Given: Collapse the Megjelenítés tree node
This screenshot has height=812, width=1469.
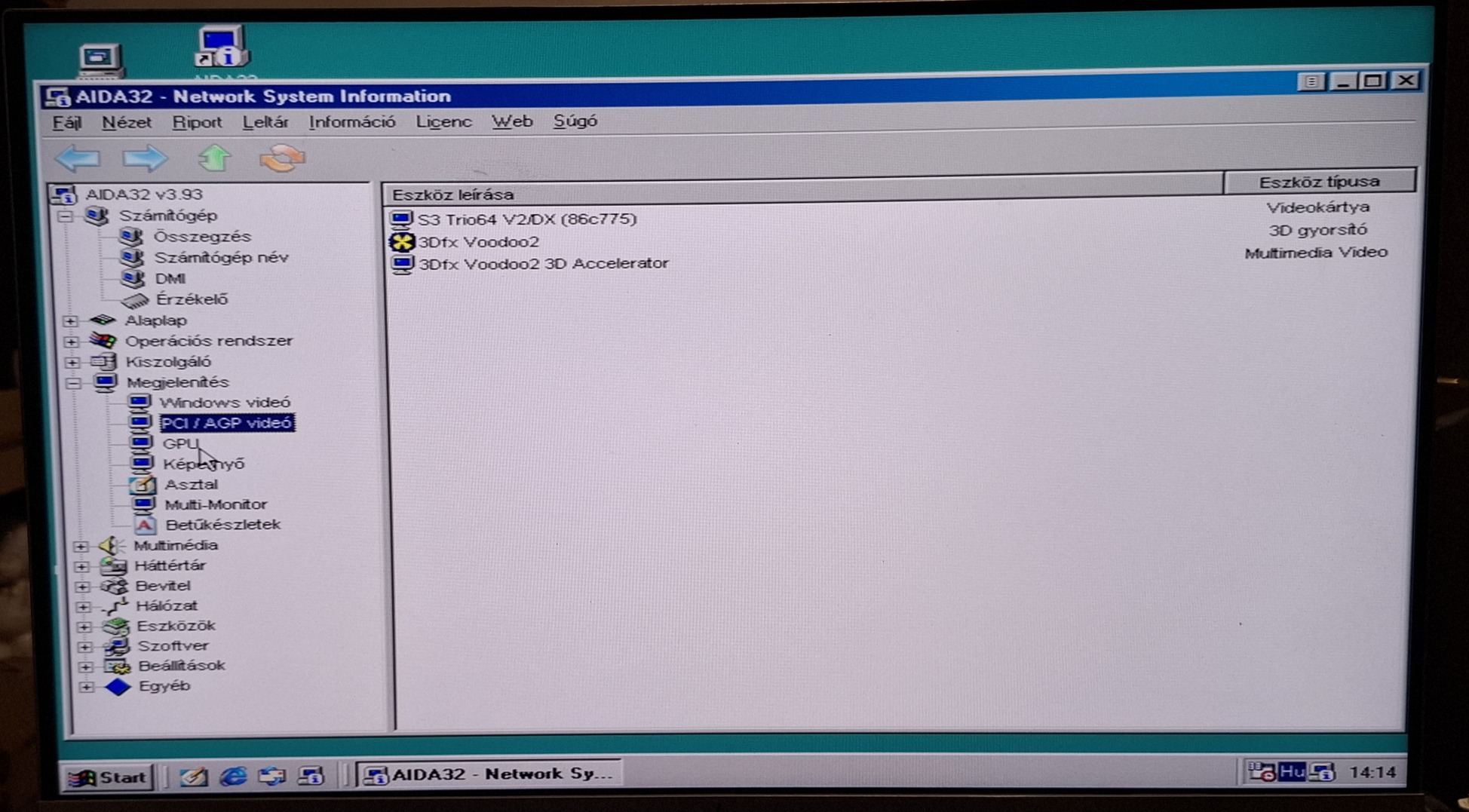Looking at the screenshot, I should pos(73,383).
